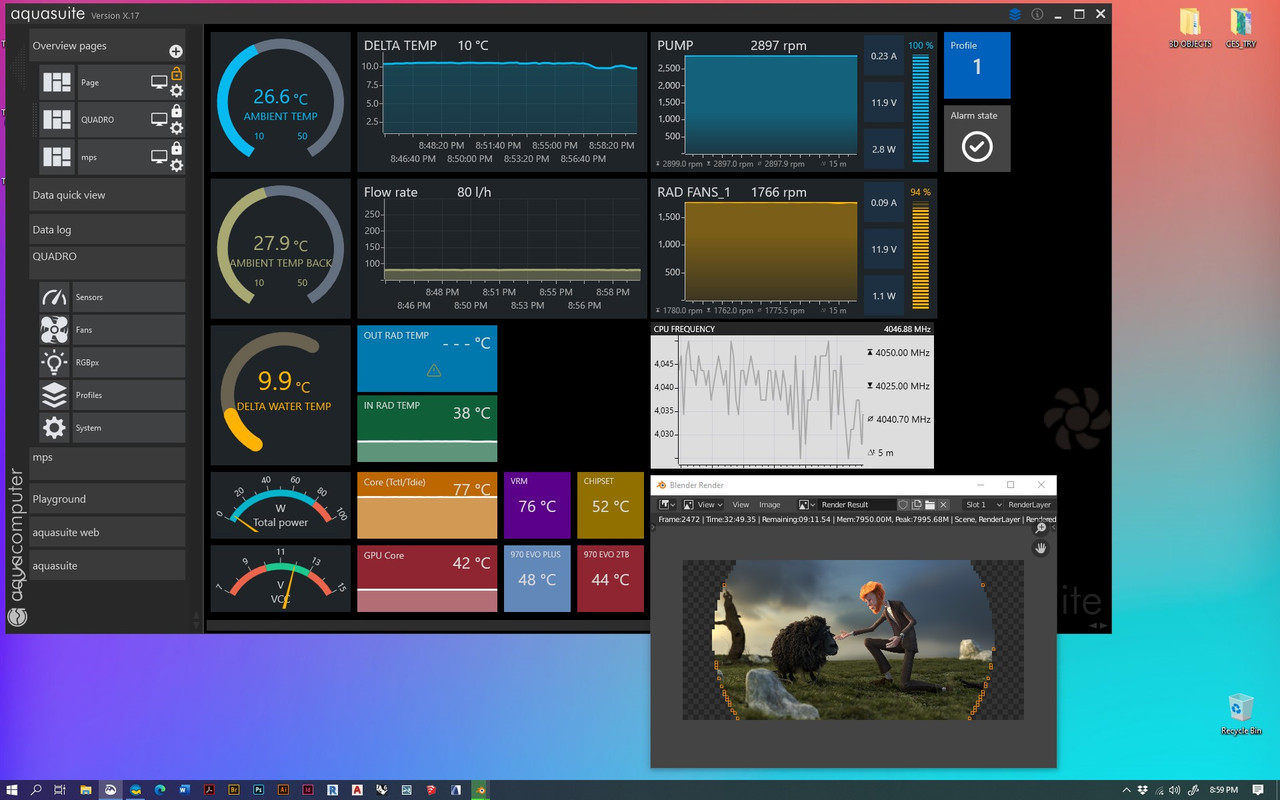The width and height of the screenshot is (1280, 800).
Task: Open the Playground section
Action: (x=107, y=499)
